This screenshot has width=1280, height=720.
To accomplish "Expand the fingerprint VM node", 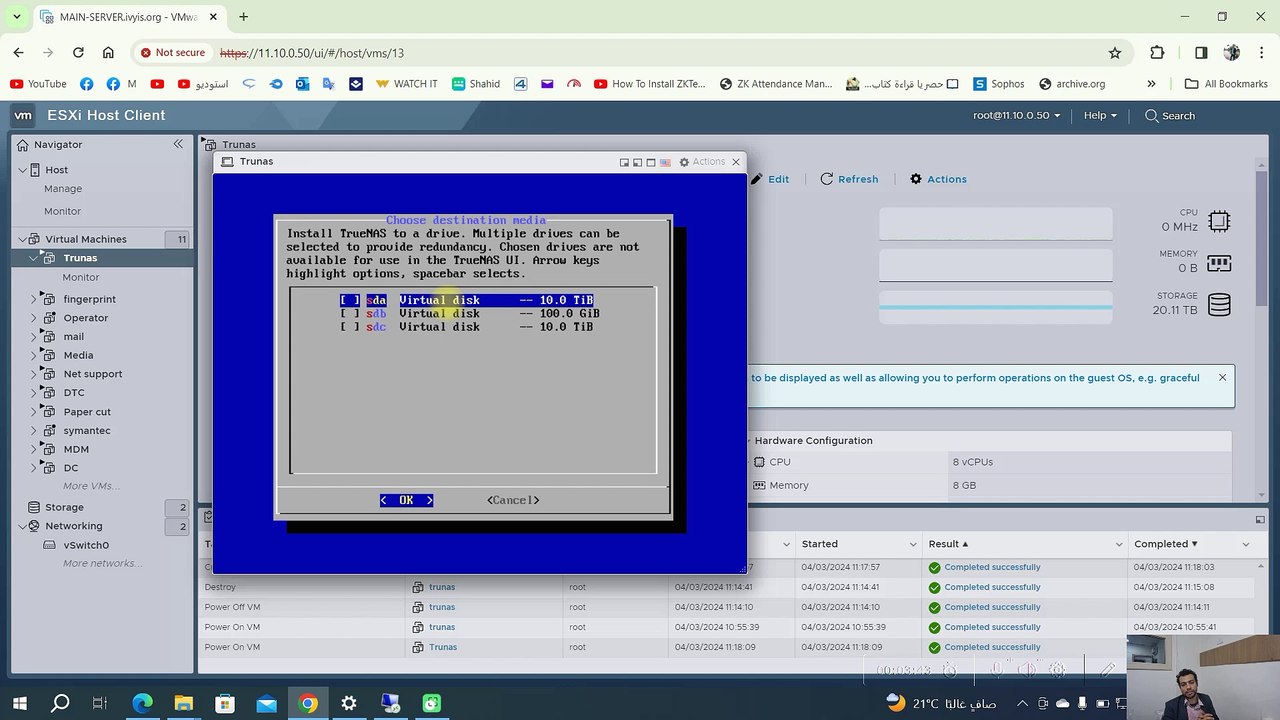I will 34,299.
